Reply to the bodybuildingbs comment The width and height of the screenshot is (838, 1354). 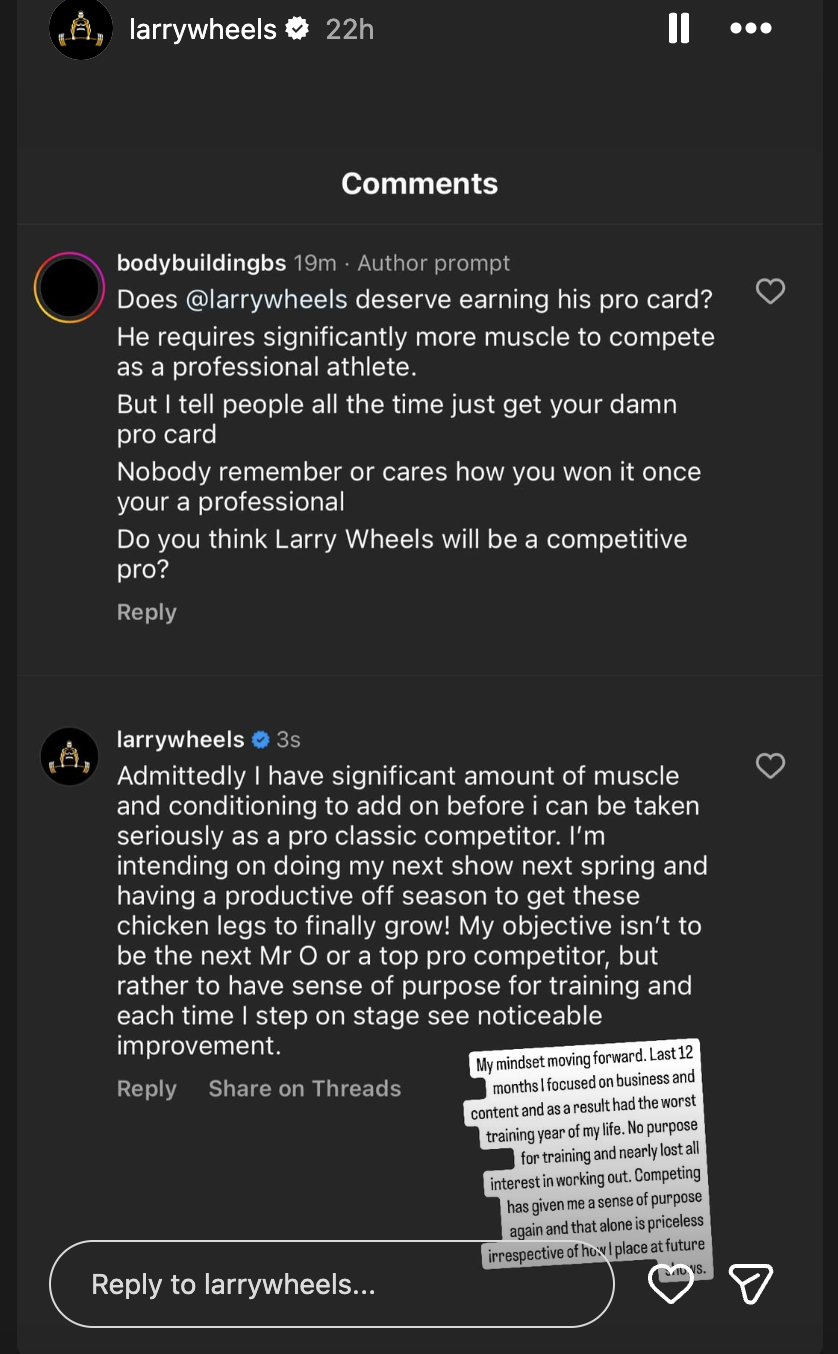(146, 612)
